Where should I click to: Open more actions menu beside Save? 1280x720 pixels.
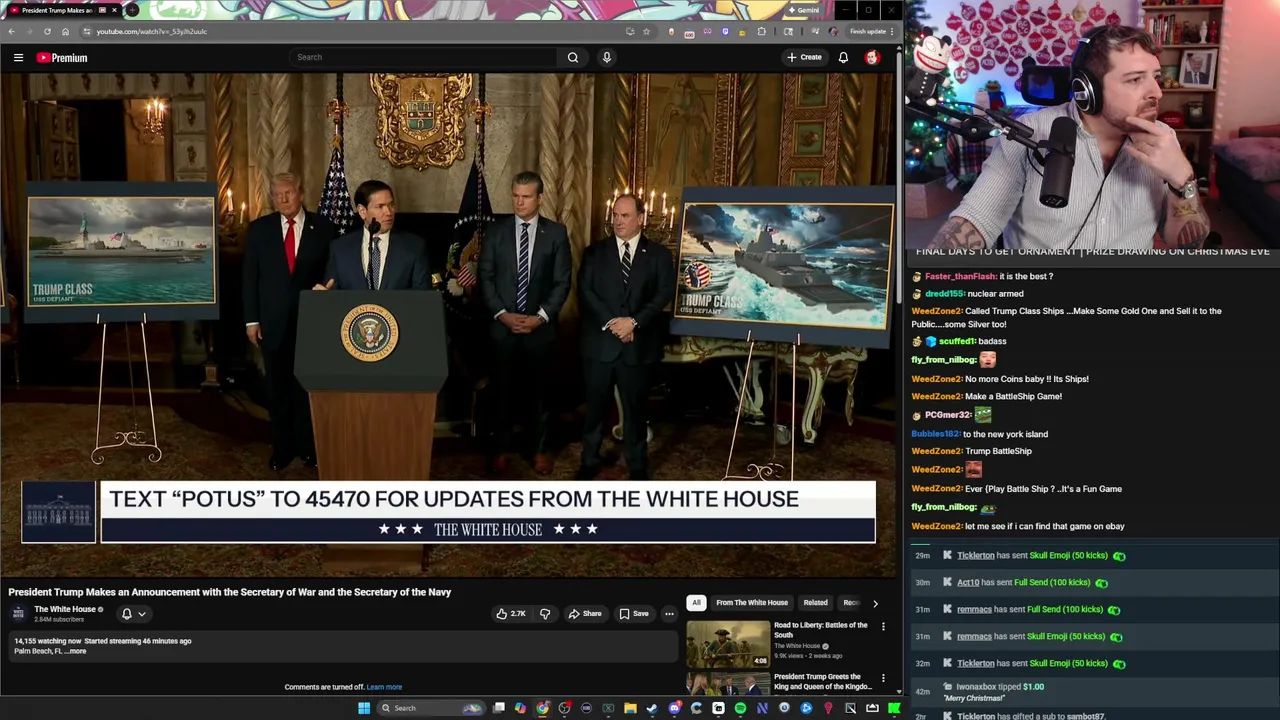pos(669,614)
